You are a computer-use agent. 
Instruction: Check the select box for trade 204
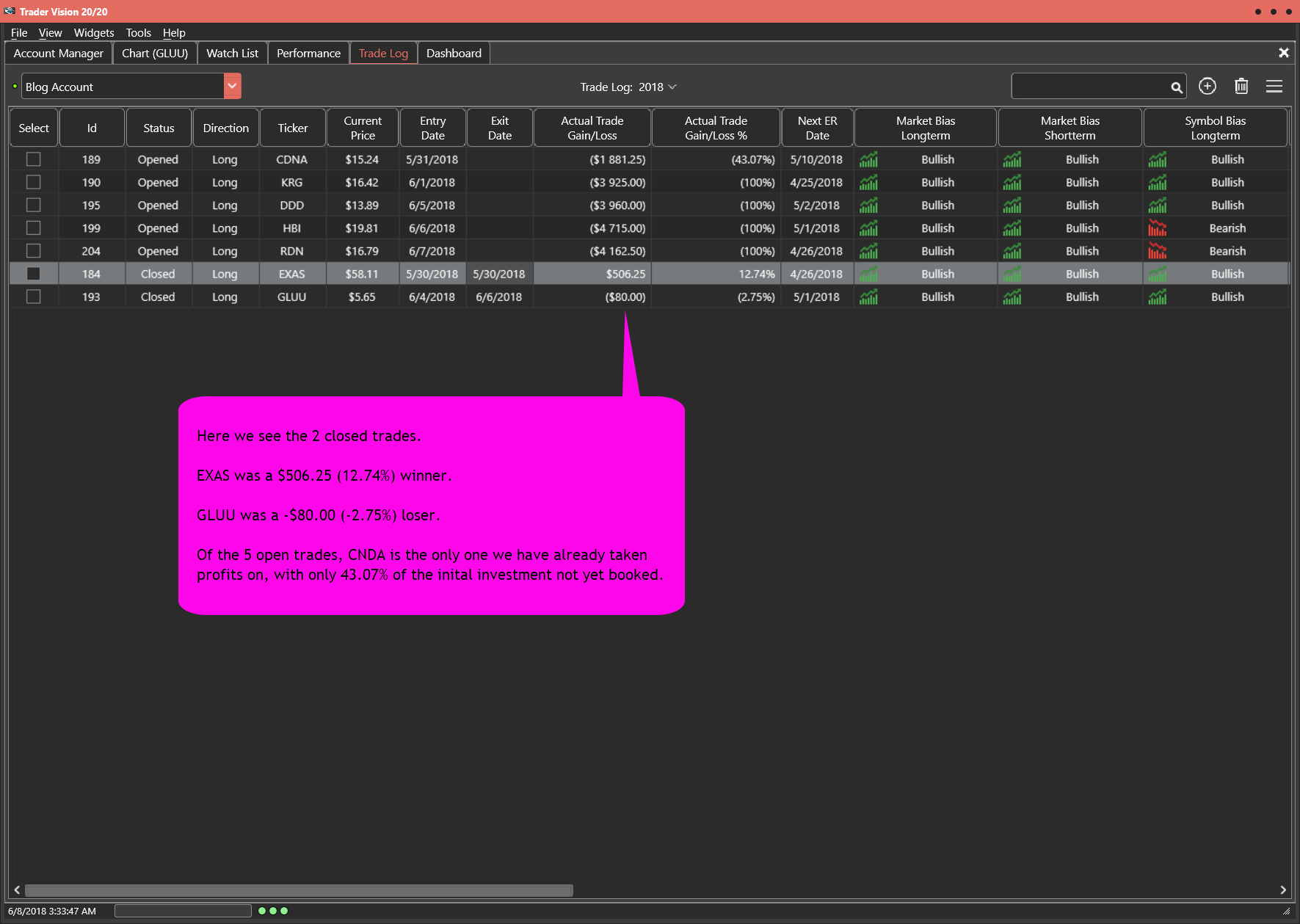point(33,251)
